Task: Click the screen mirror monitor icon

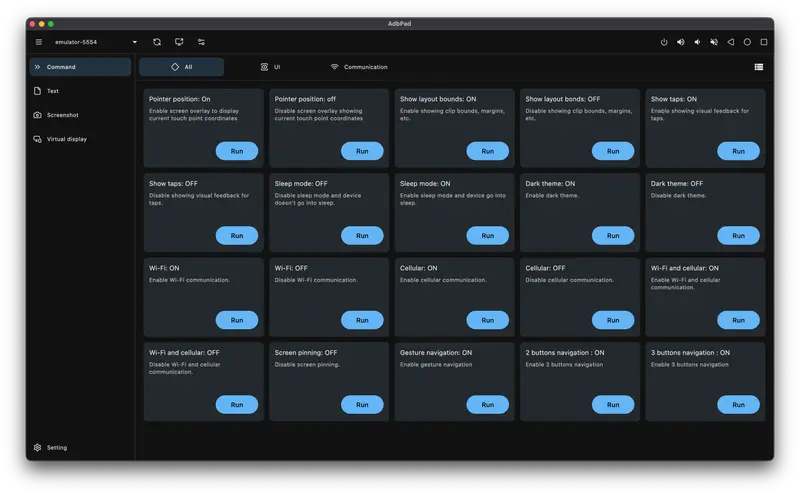Action: click(179, 42)
